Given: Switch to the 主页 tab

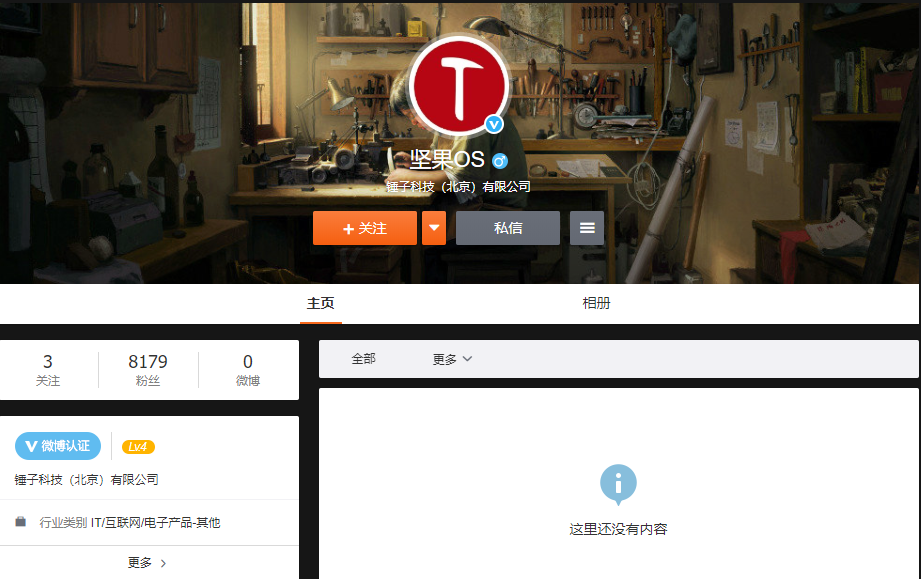Looking at the screenshot, I should [321, 303].
